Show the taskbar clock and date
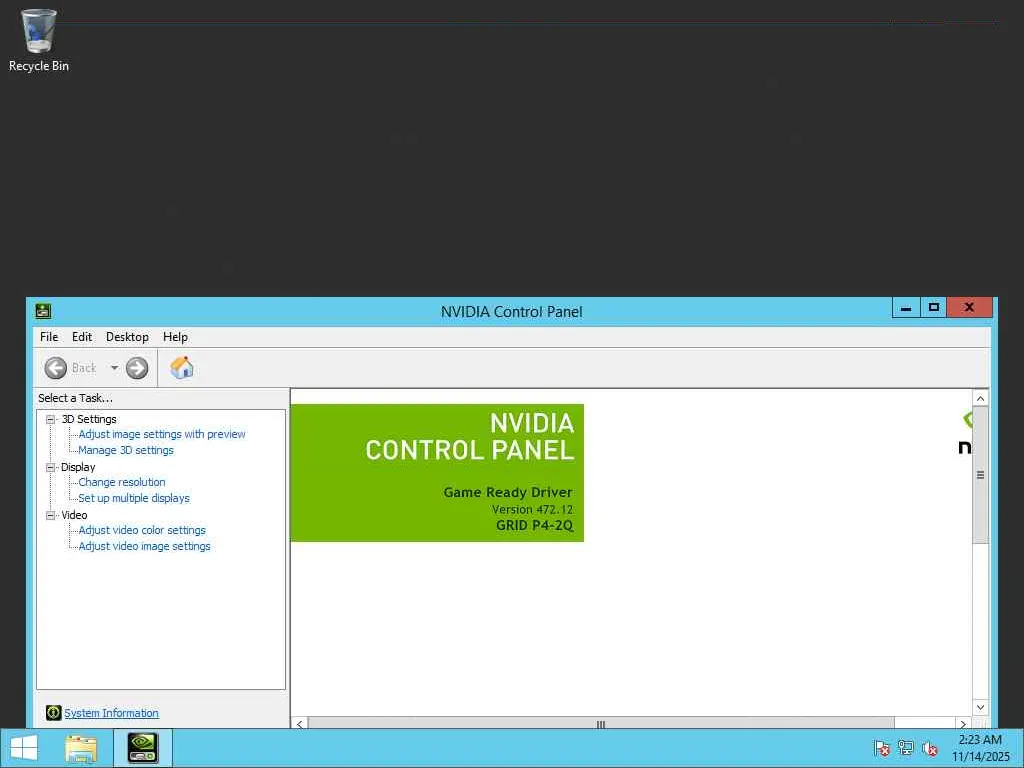This screenshot has width=1024, height=768. coord(980,748)
